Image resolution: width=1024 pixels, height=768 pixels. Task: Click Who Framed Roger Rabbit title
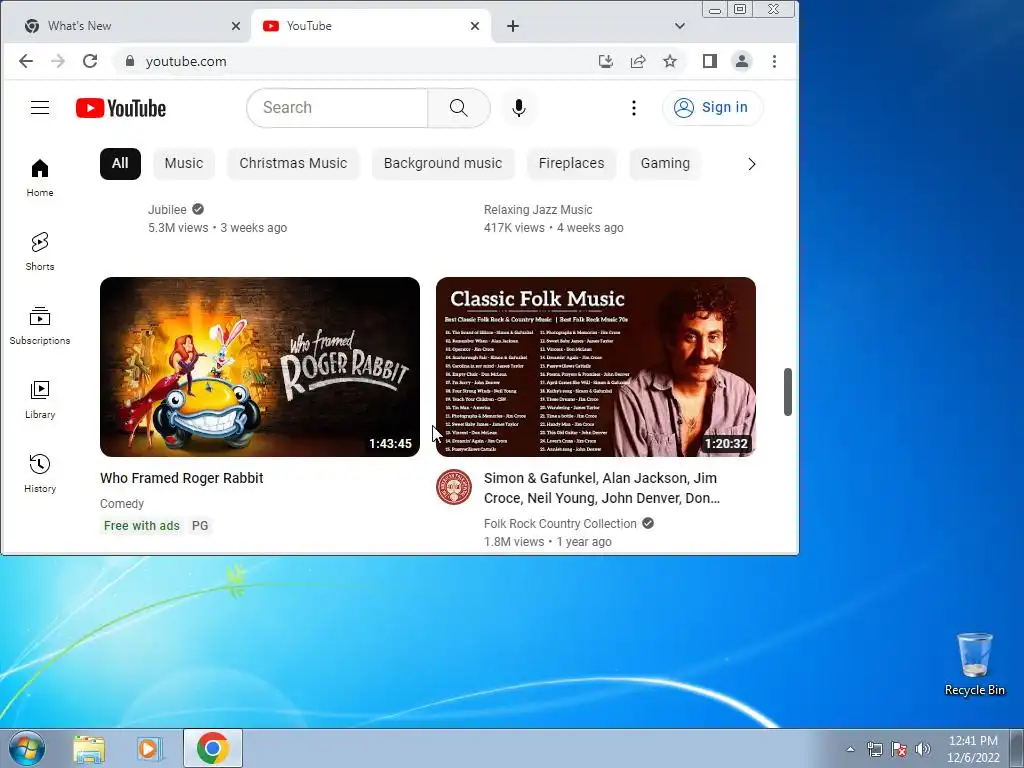(182, 478)
